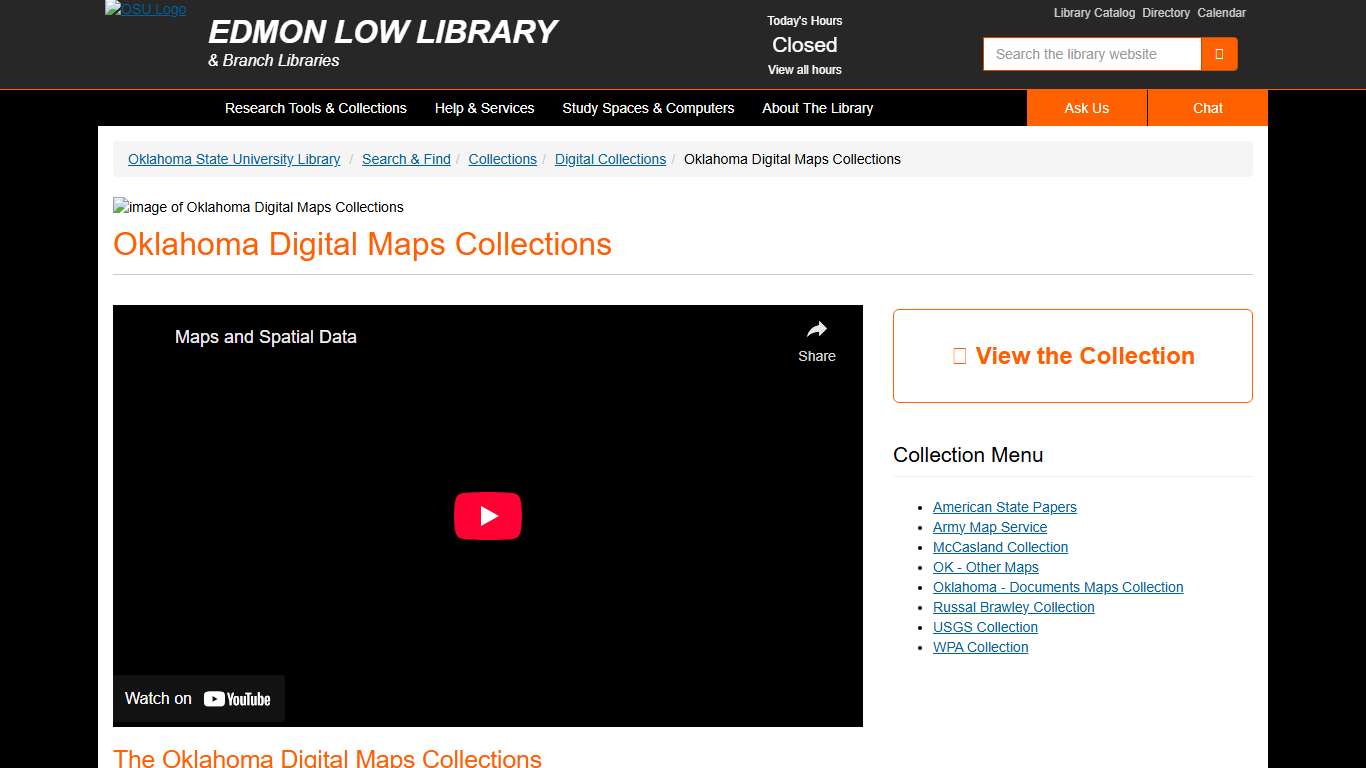Open the About The Library menu
Viewport: 1366px width, 768px height.
tap(817, 108)
